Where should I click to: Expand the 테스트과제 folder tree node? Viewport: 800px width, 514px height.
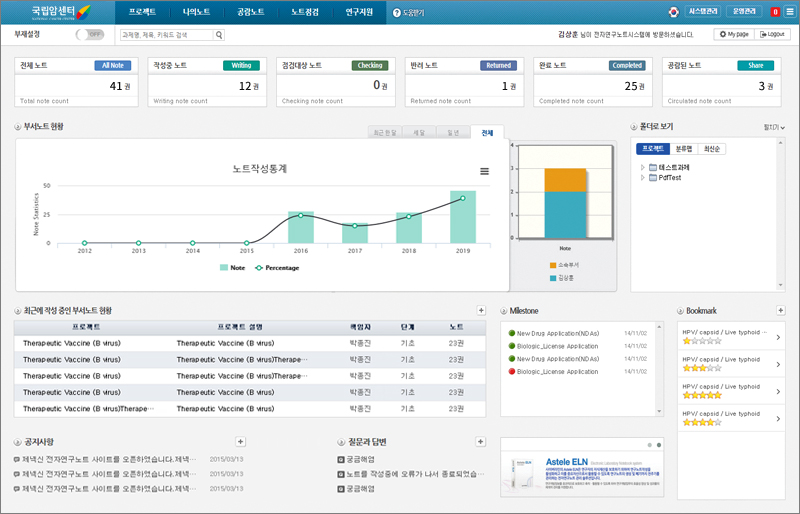(x=642, y=167)
